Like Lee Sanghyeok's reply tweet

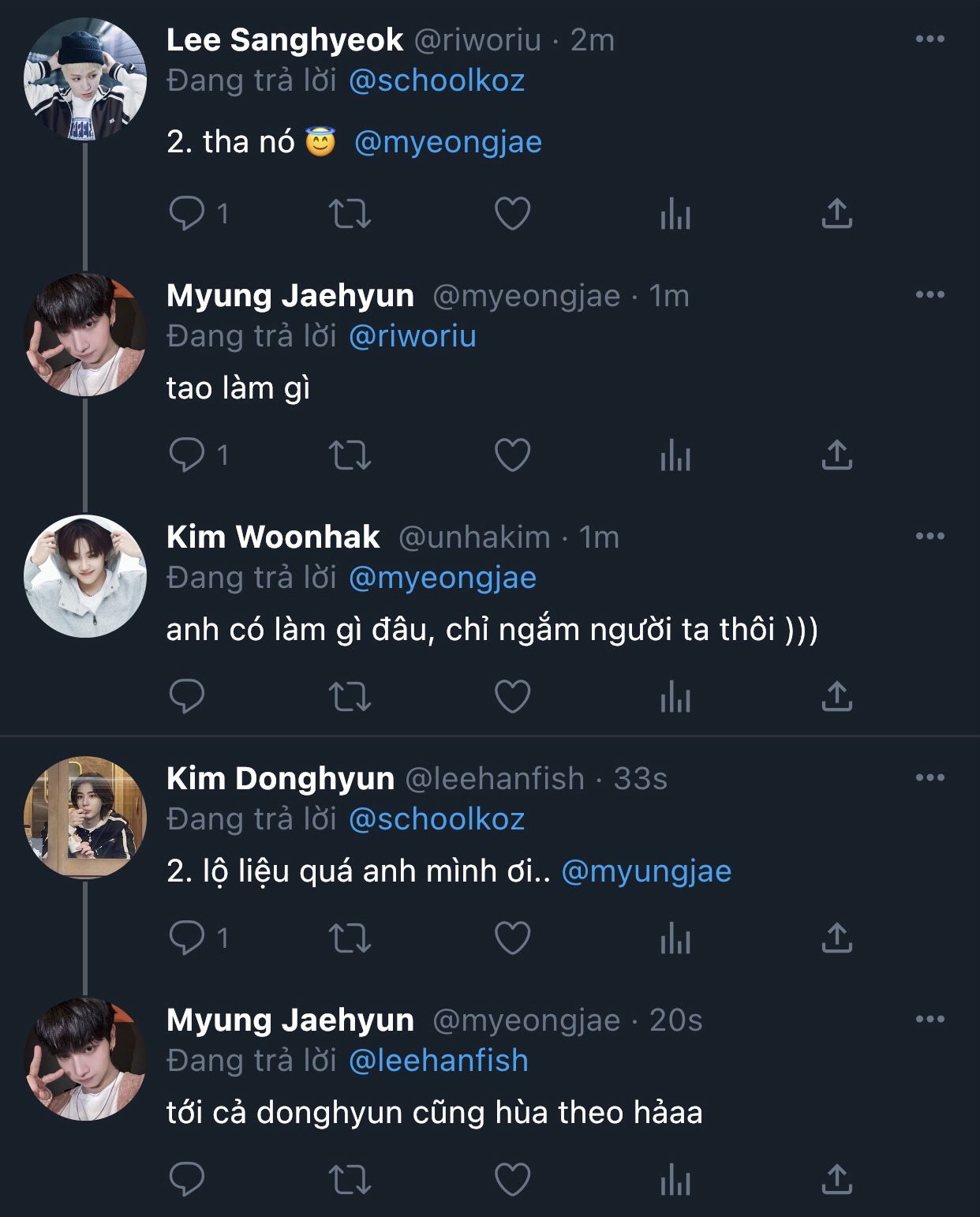512,214
